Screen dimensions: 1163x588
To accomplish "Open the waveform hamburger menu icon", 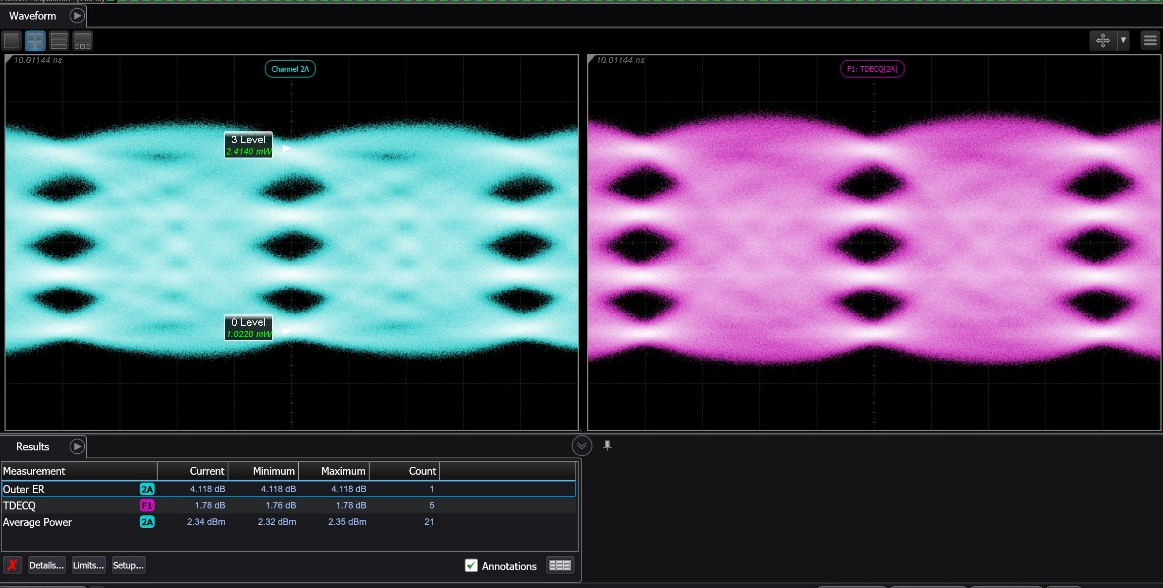I will 1150,40.
